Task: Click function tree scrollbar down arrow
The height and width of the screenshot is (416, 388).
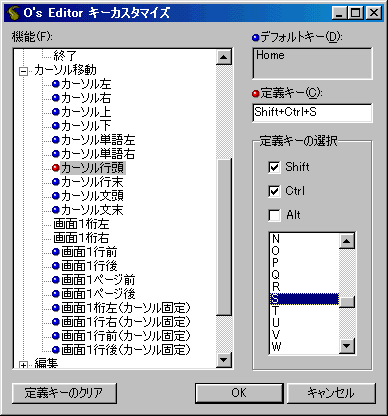Action: 224,360
